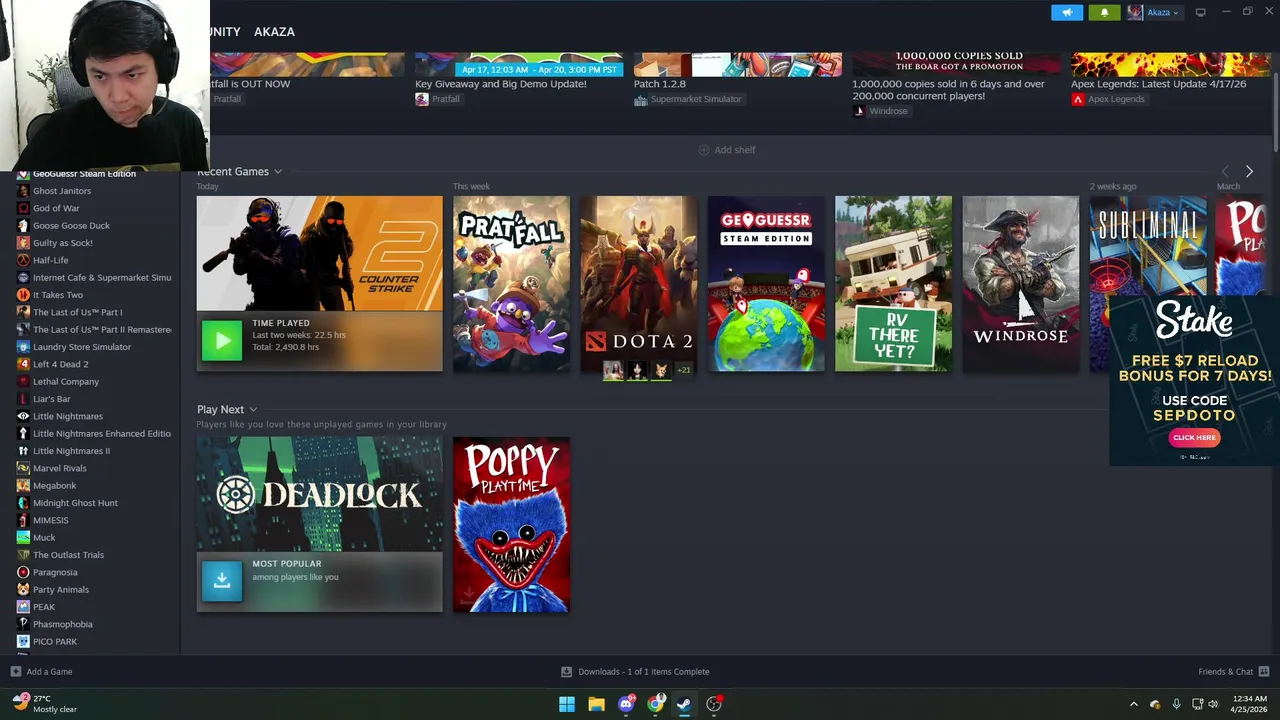Select Left 4 Dead 2 in the library
This screenshot has width=1280, height=720.
click(61, 364)
